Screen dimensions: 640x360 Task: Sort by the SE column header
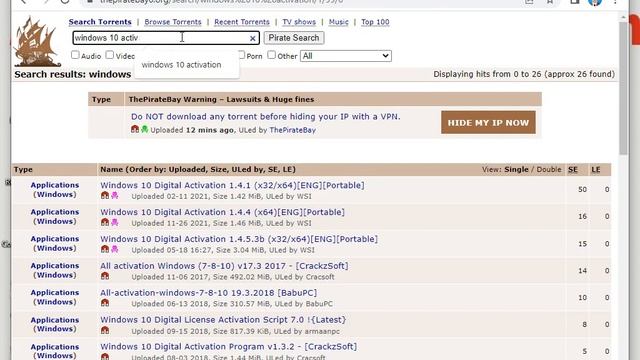[573, 169]
